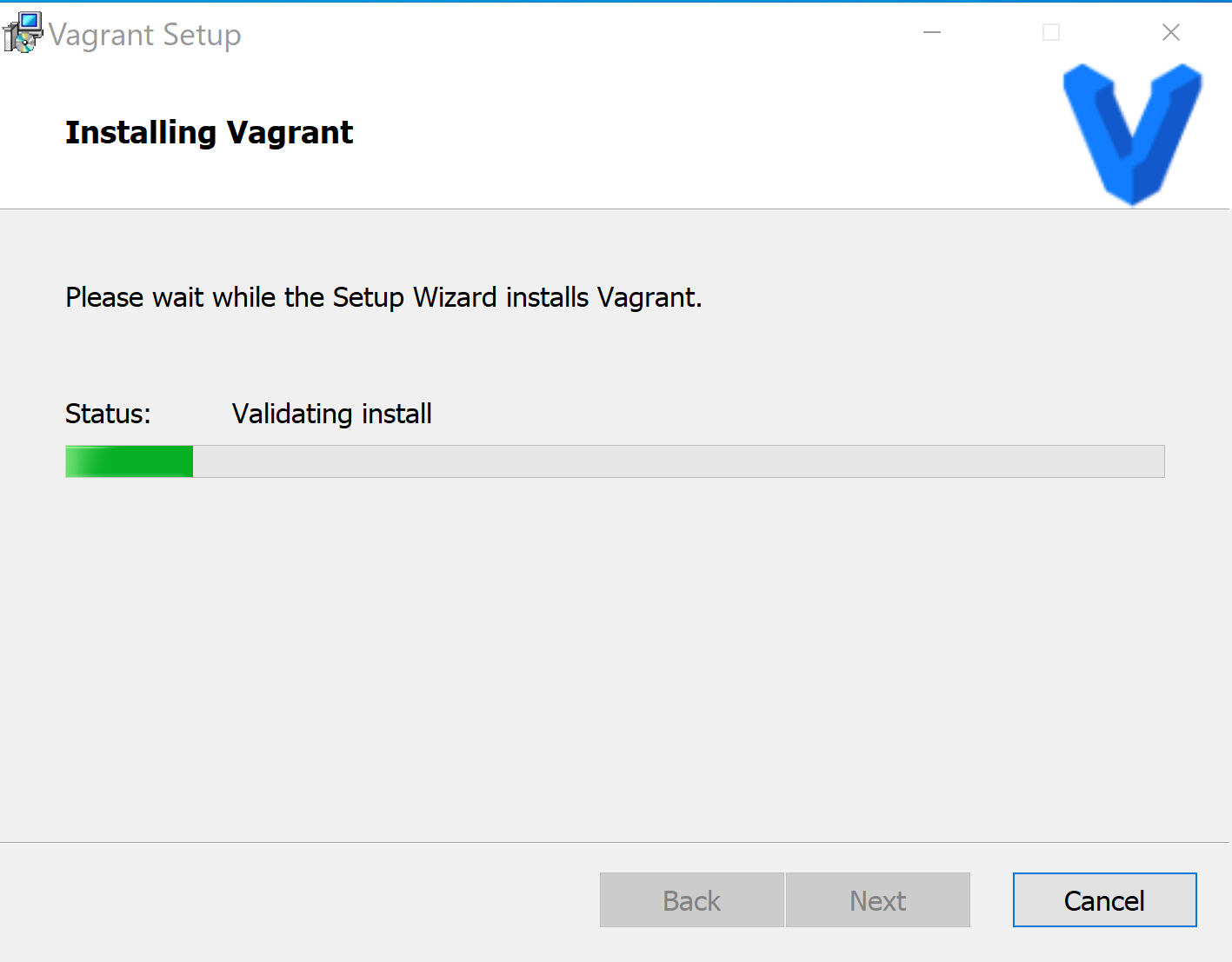Minimize the Vagrant Setup window
This screenshot has width=1232, height=962.
point(932,32)
